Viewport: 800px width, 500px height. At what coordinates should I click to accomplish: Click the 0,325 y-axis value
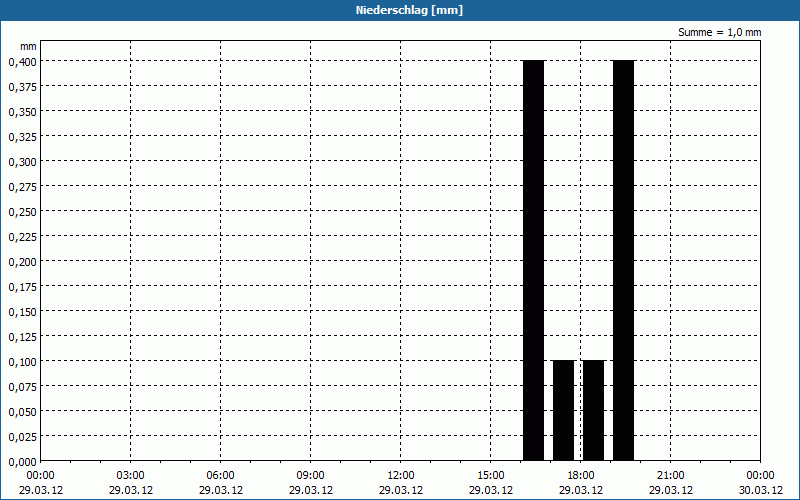22,137
